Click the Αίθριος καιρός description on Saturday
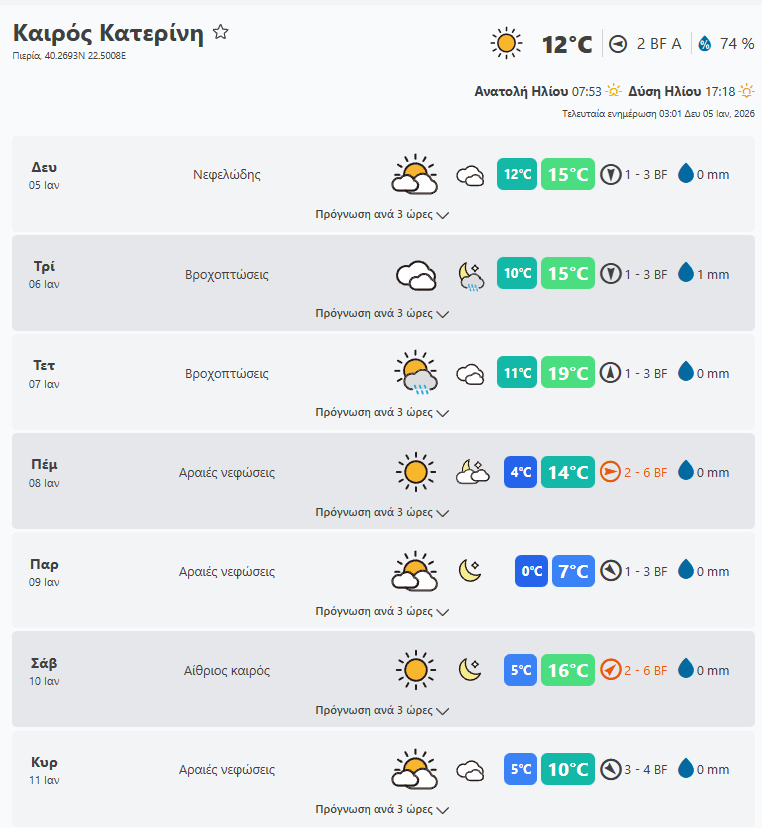 [x=227, y=671]
